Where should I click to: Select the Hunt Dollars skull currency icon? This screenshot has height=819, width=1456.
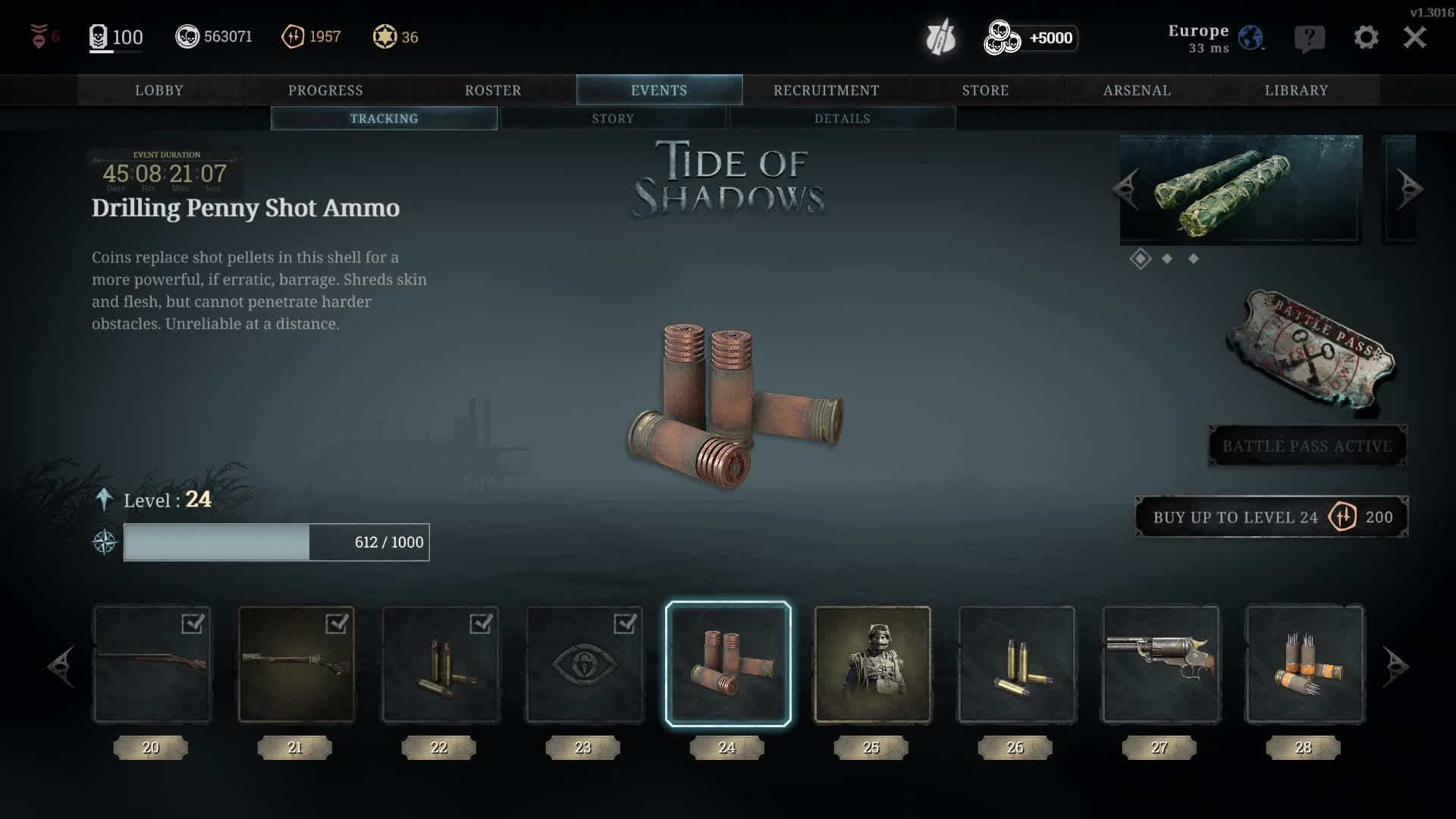[187, 36]
